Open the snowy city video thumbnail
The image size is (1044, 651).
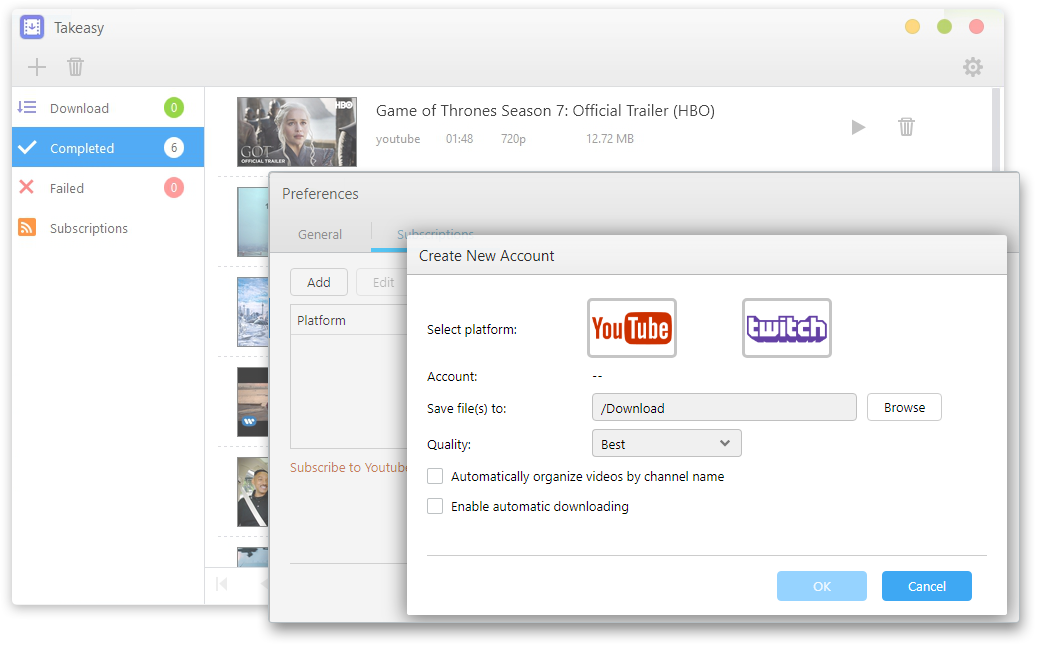pyautogui.click(x=253, y=312)
